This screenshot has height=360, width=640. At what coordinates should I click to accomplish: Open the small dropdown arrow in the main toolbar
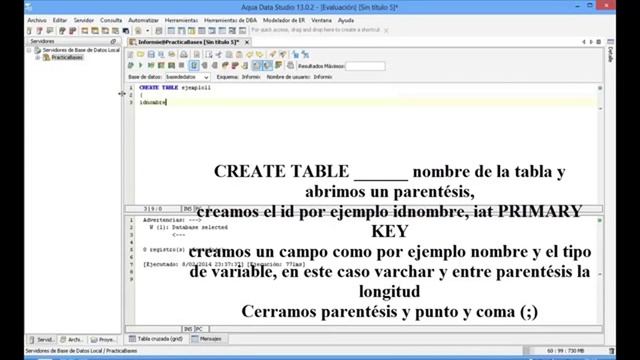pyautogui.click(x=147, y=31)
